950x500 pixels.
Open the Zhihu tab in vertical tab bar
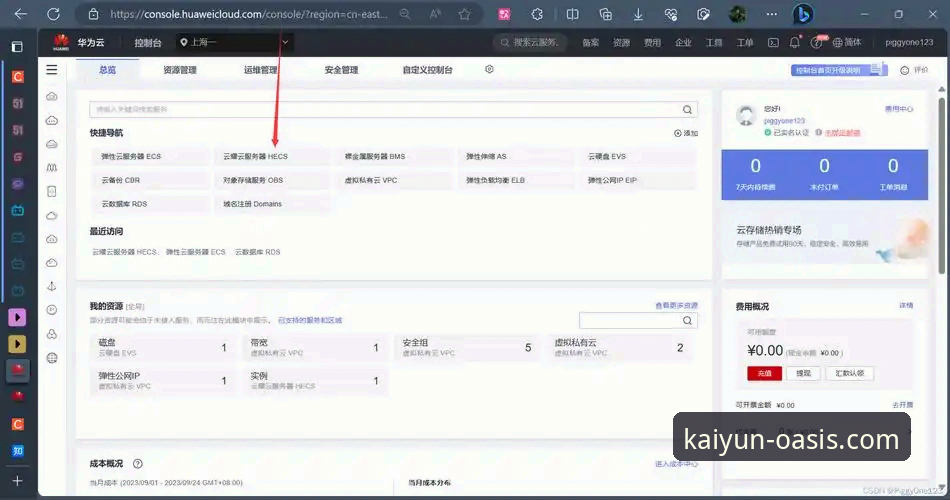tap(18, 450)
